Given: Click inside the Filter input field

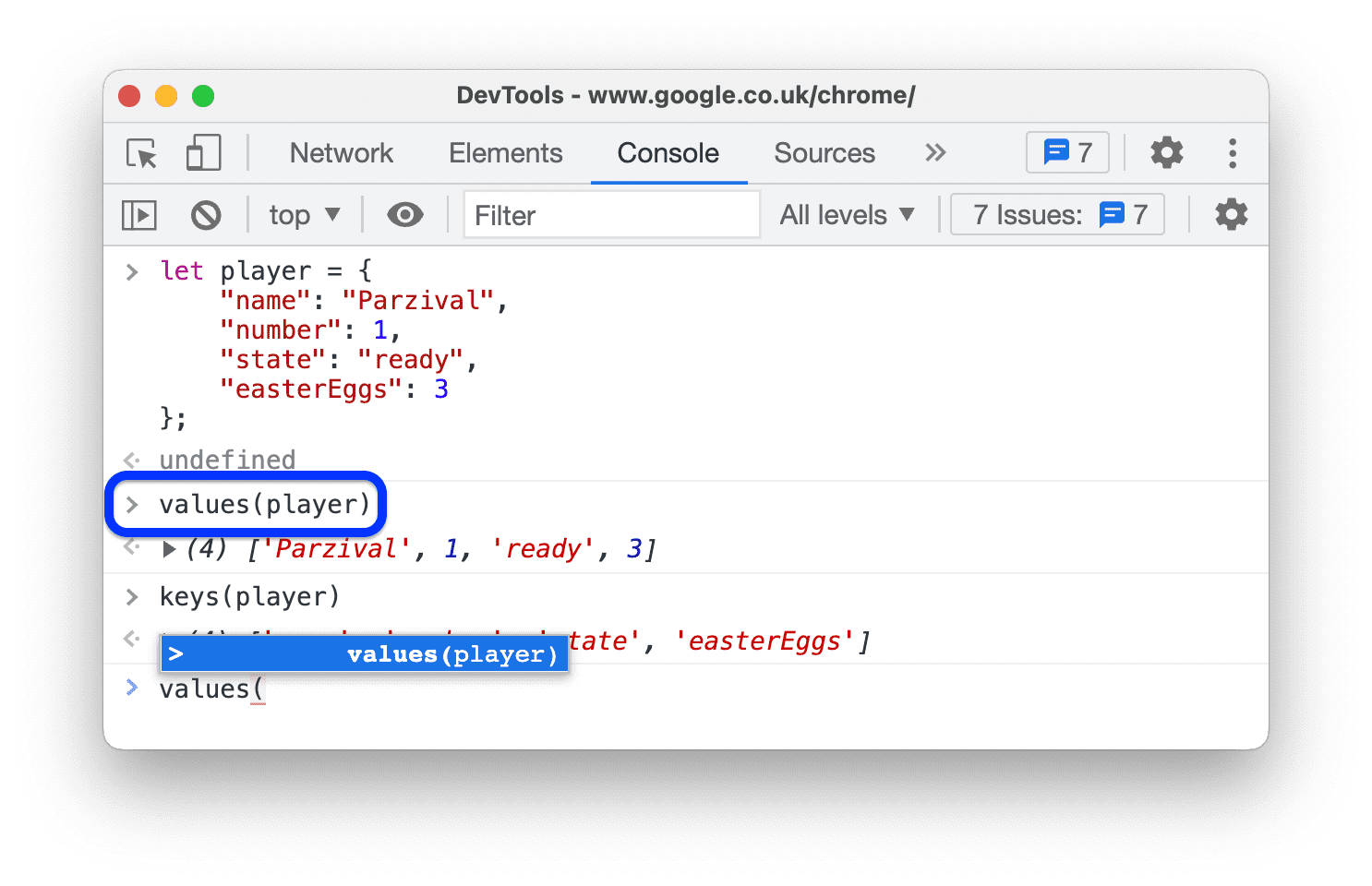Looking at the screenshot, I should click(x=610, y=214).
